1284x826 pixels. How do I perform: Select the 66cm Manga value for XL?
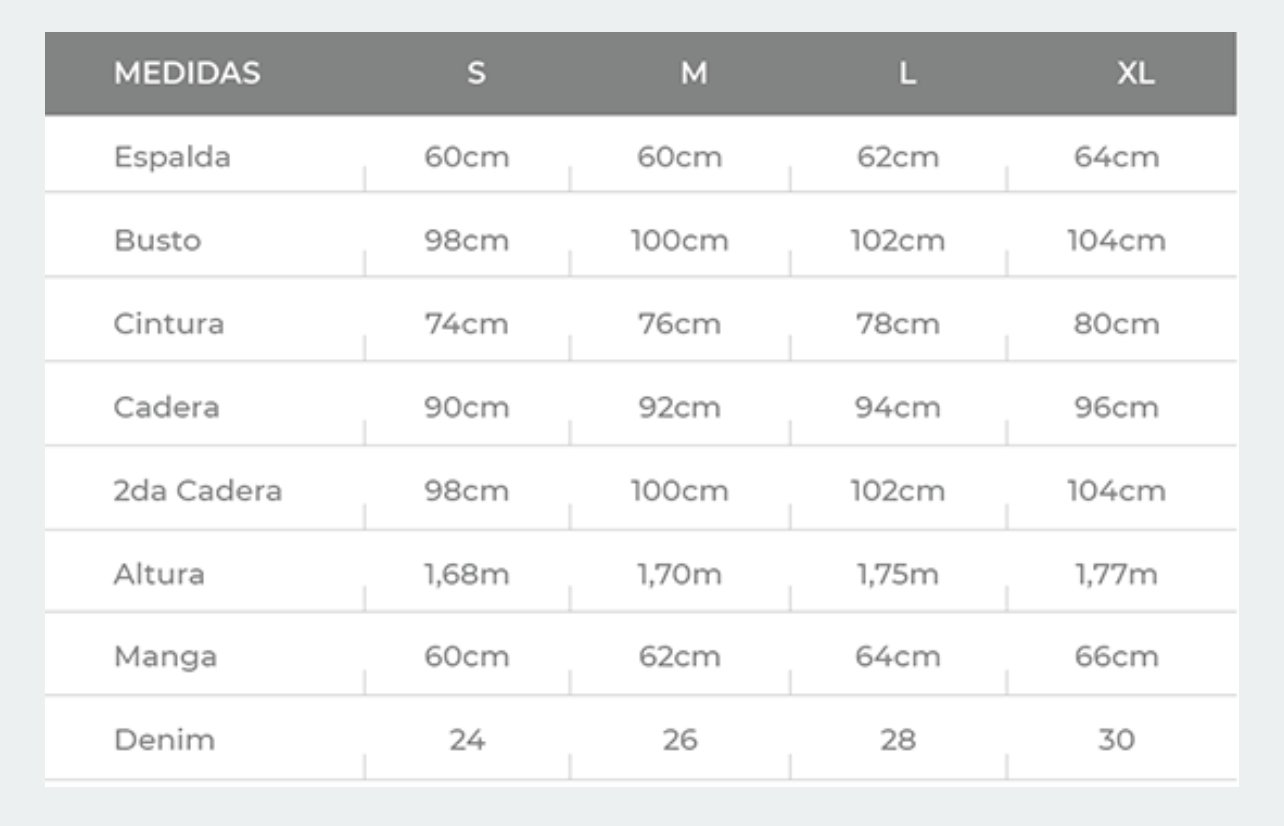1116,657
